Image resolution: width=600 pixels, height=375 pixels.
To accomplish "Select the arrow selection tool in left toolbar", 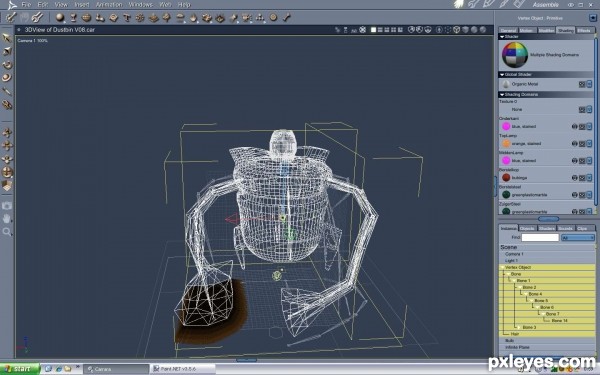I will [7, 38].
